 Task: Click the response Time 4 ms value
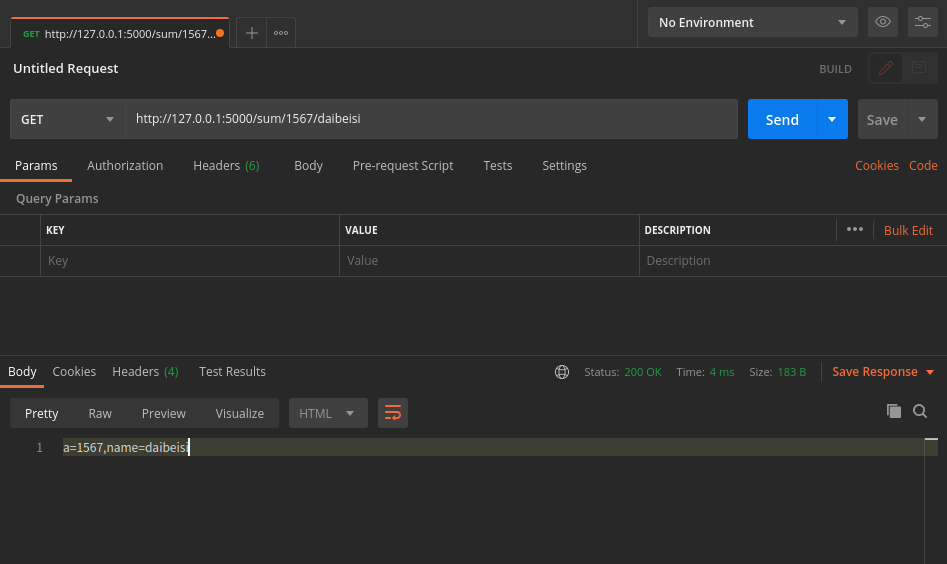[x=722, y=372]
